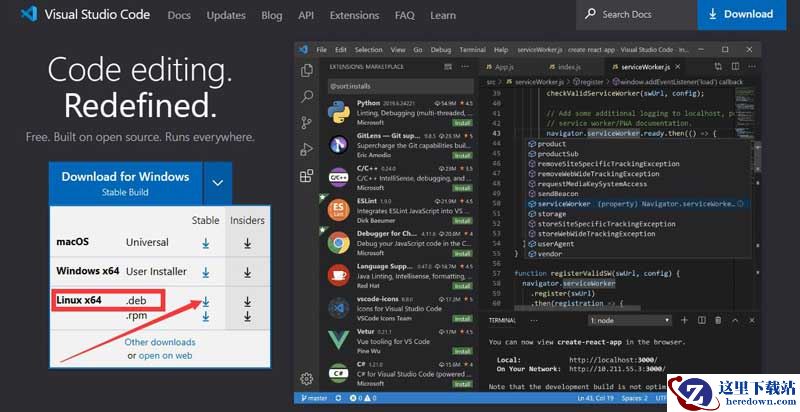800x412 pixels.
Task: Open Source Control icon in activity bar
Action: tap(307, 122)
